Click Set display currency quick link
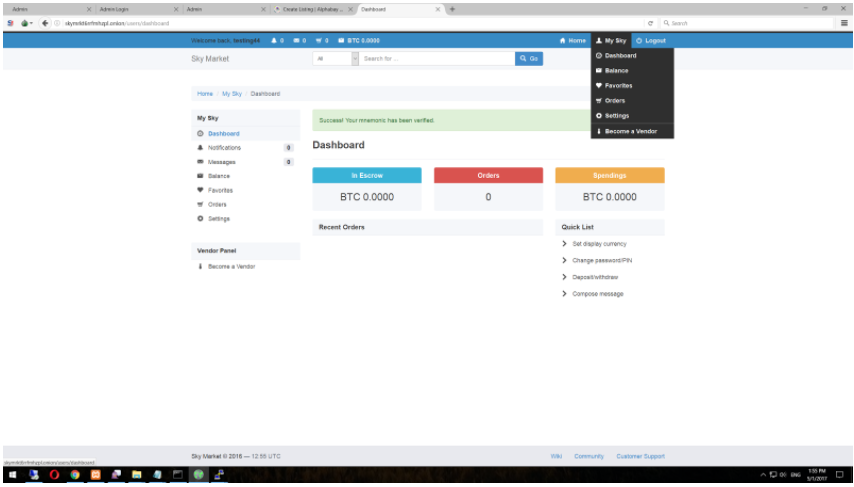The height and width of the screenshot is (487, 854). pos(599,244)
